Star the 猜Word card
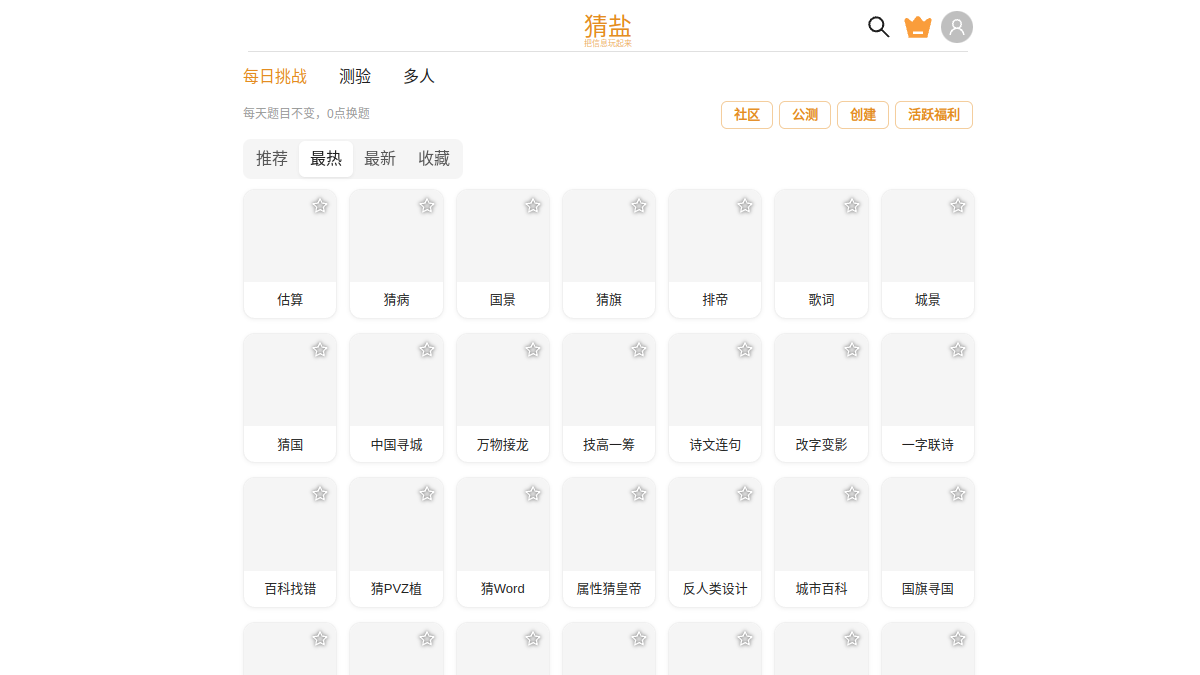Viewport: 1200px width, 675px height. click(533, 494)
